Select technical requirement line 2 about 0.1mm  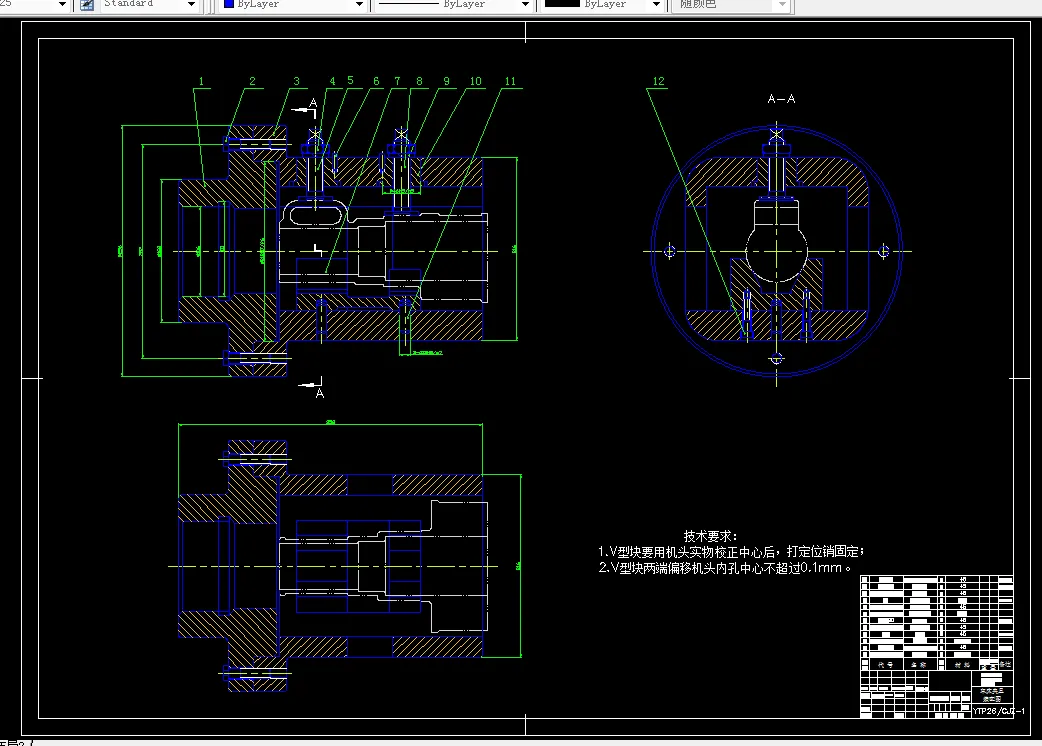(724, 568)
